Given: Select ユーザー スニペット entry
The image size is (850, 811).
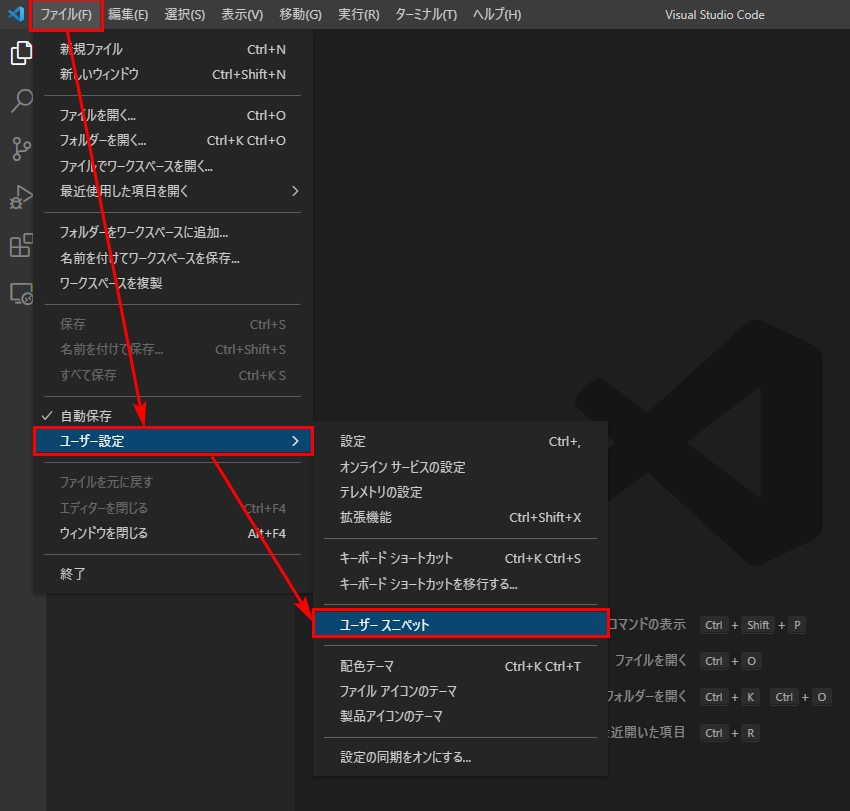Looking at the screenshot, I should coord(461,625).
